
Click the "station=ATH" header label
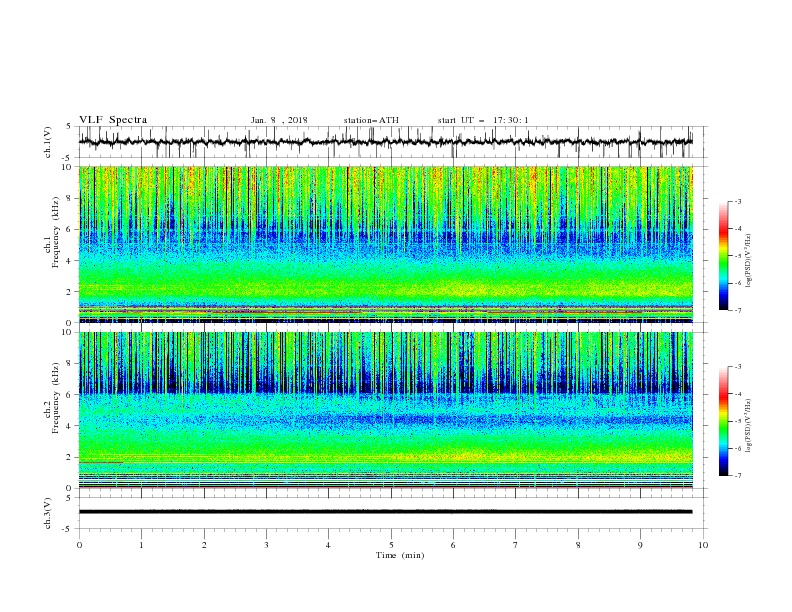tap(371, 120)
